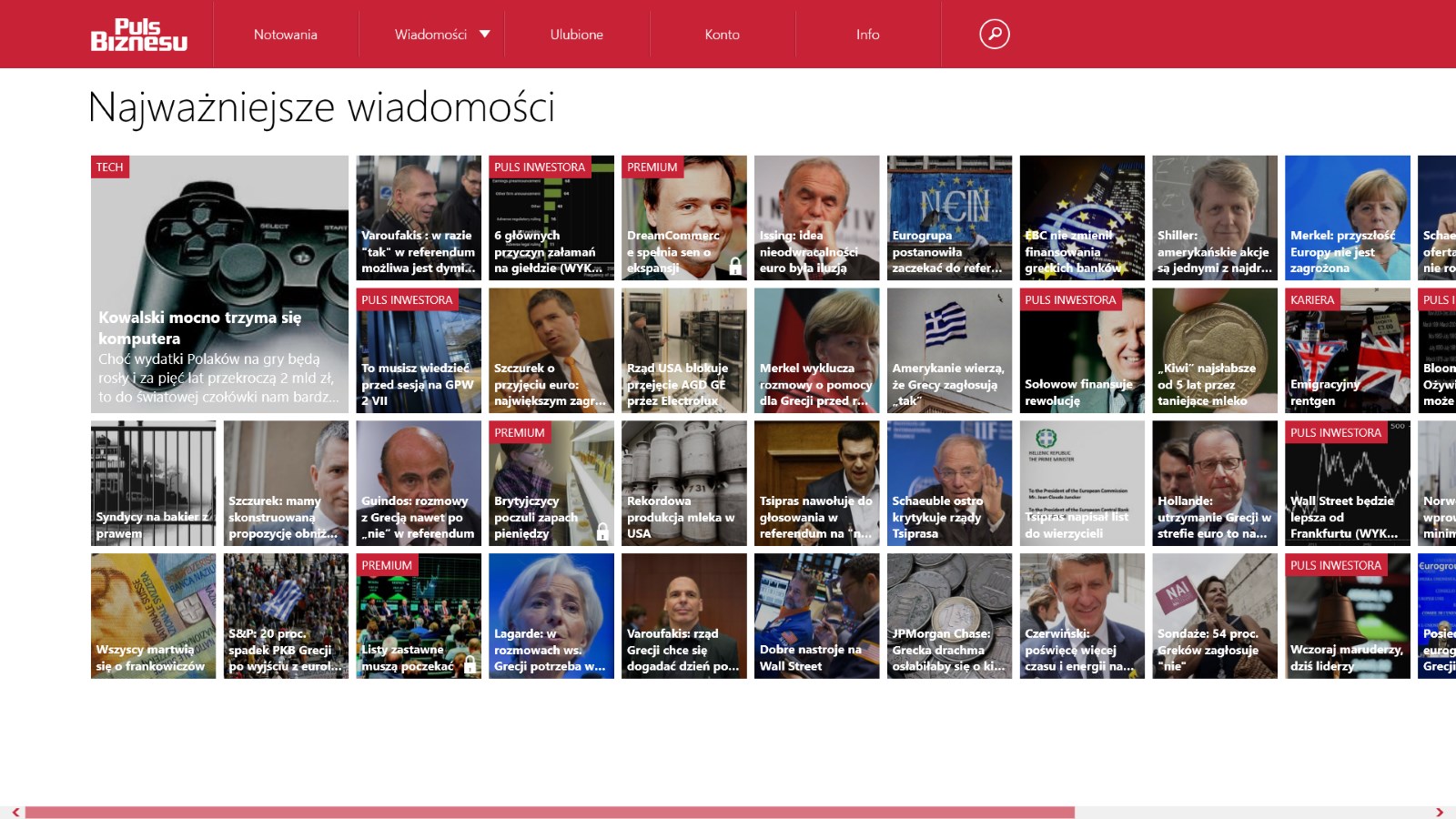Go to the Konto section
The height and width of the screenshot is (819, 1456).
723,35
